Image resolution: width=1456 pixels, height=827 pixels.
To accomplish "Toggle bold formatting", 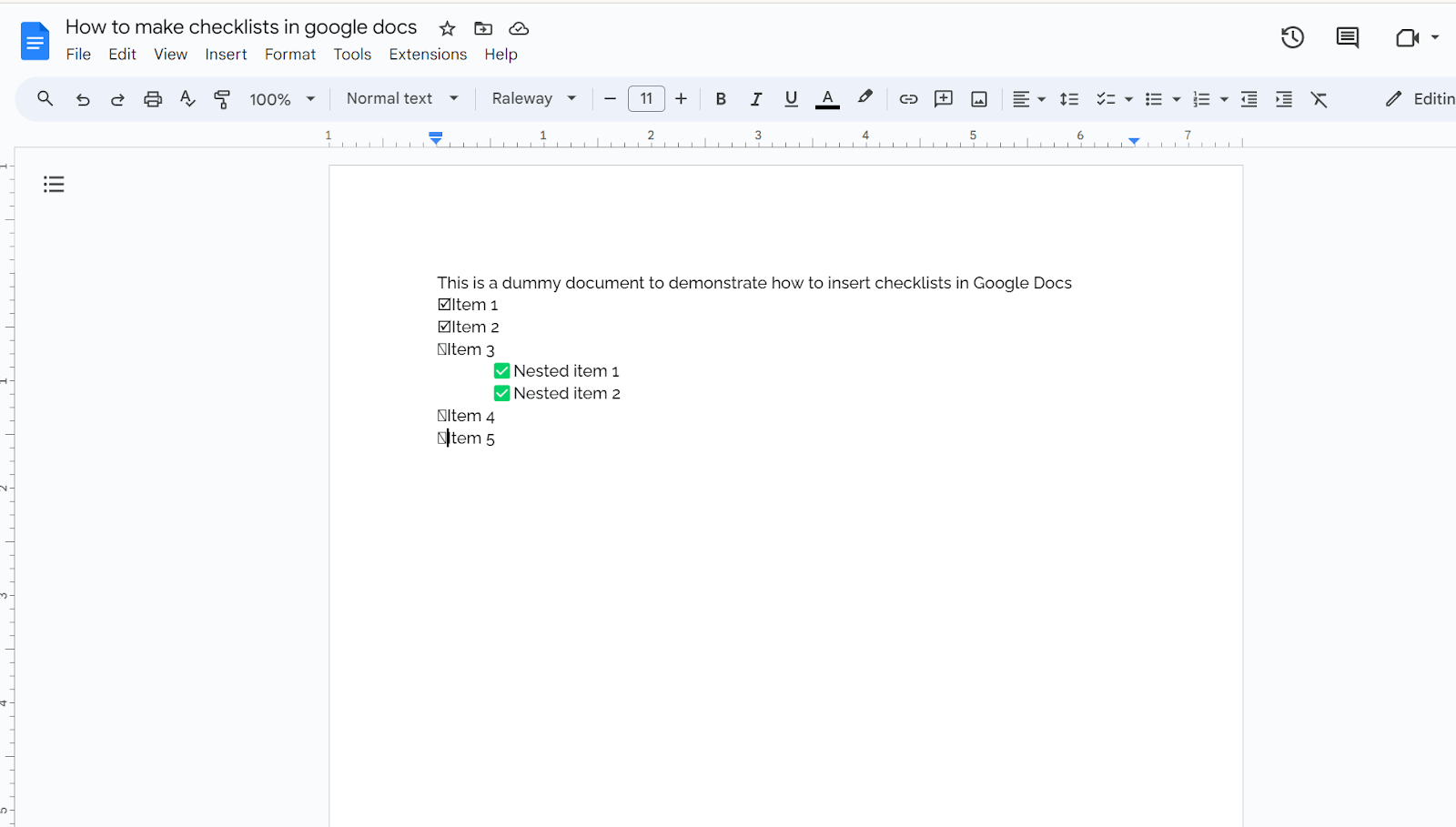I will pos(720,98).
